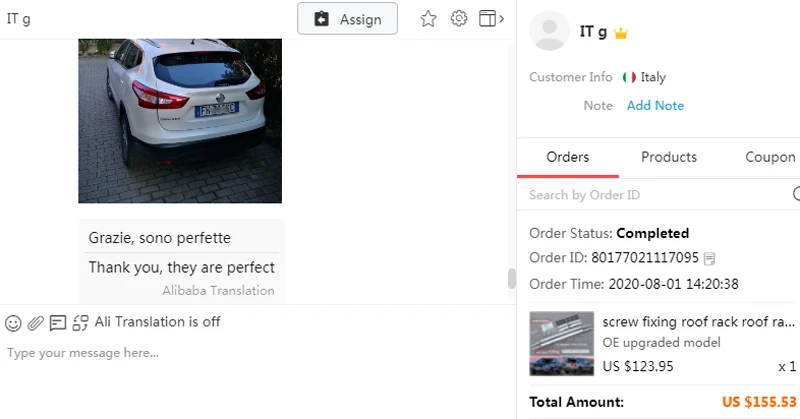Screen dimensions: 800x419
Task: Open the emoji picker
Action: pyautogui.click(x=13, y=323)
